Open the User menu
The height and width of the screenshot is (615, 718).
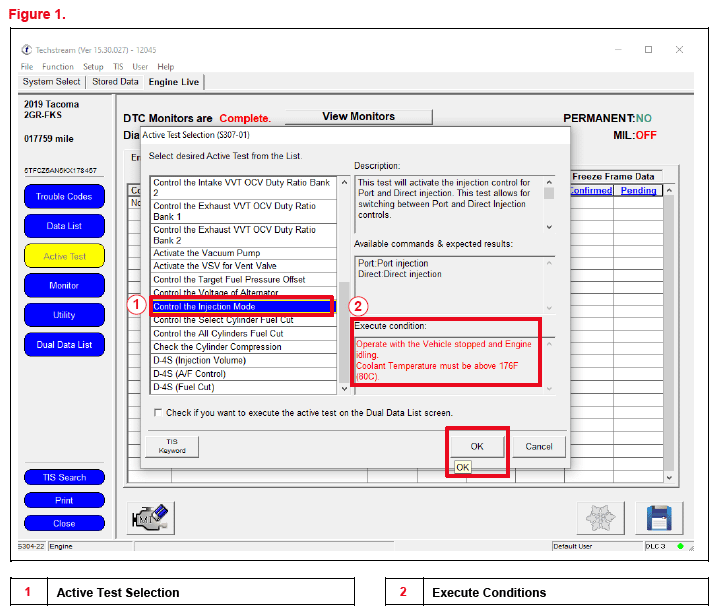pyautogui.click(x=140, y=67)
